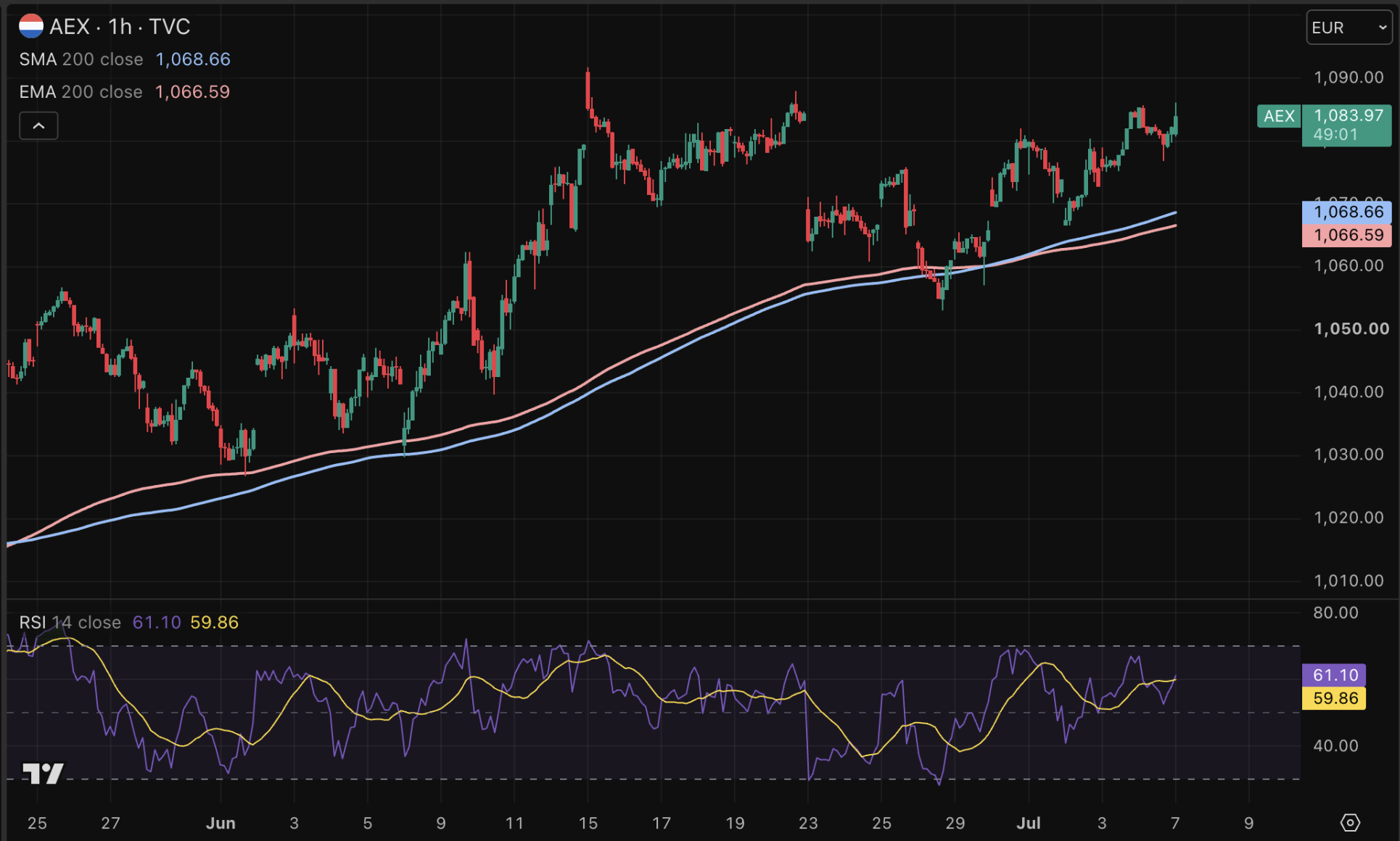The width and height of the screenshot is (1400, 841).
Task: Click the TradingView logo watermark
Action: click(43, 774)
